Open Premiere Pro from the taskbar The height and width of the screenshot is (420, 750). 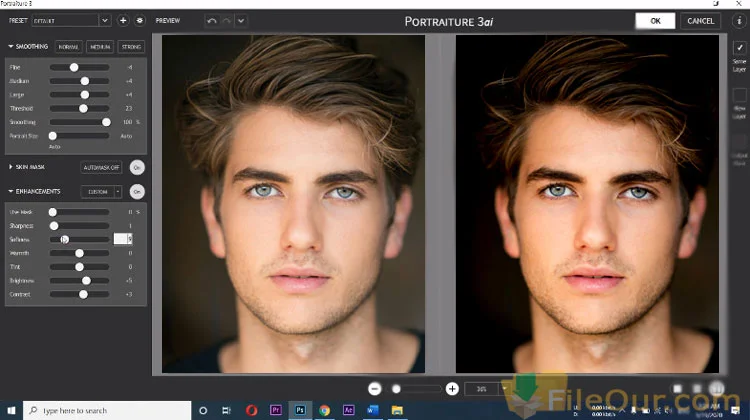point(276,410)
